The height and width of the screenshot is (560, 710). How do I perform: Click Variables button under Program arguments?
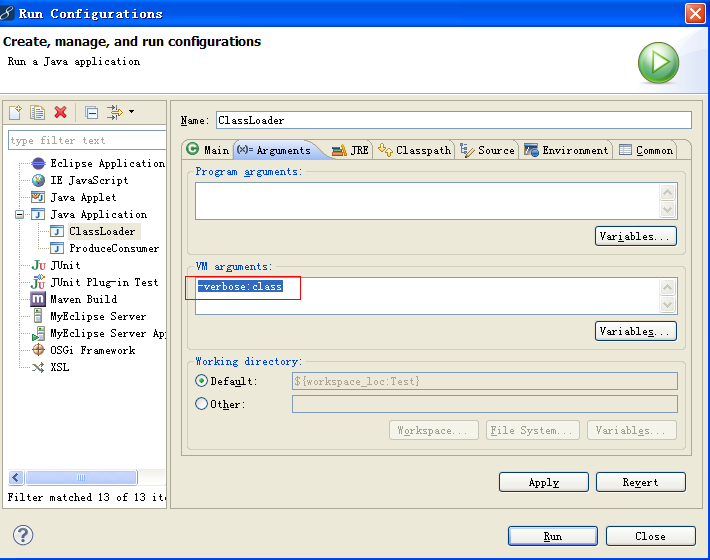pyautogui.click(x=636, y=236)
